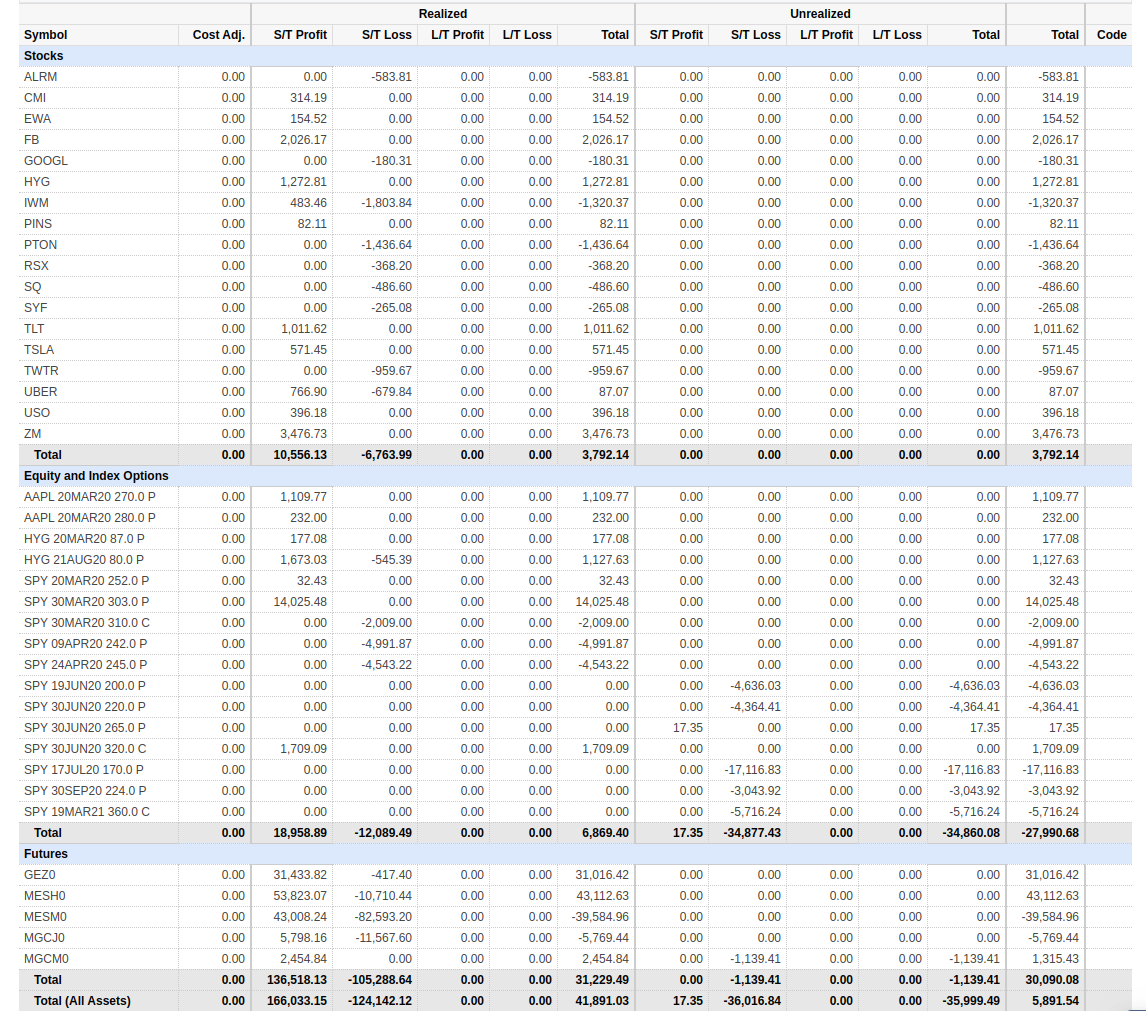Select the GOOGL stock symbol
This screenshot has height=1011, width=1146.
tap(45, 161)
